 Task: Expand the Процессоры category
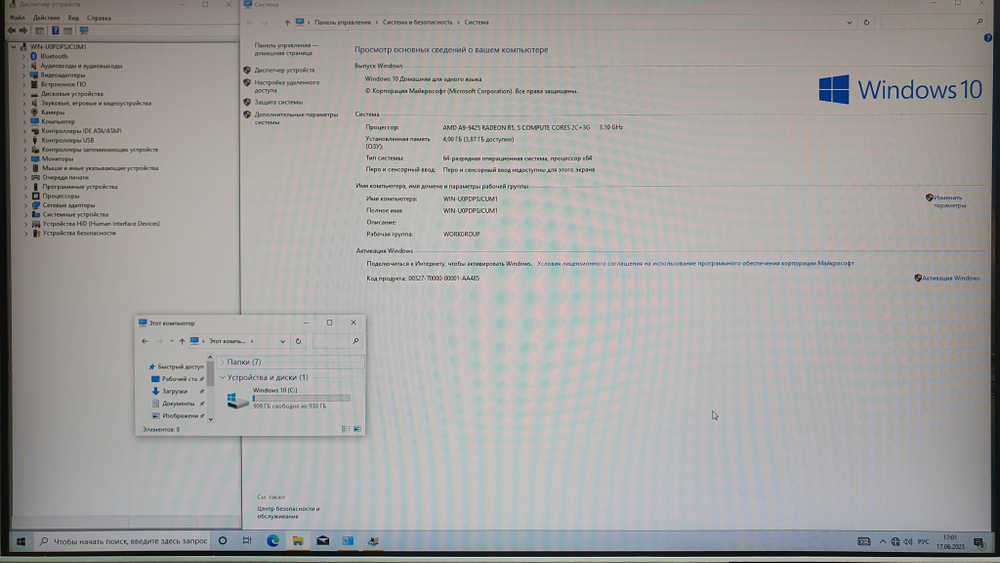tap(26, 196)
